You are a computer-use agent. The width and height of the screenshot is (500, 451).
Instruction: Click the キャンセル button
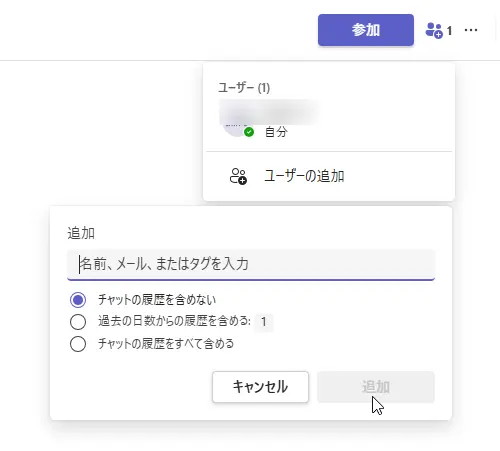[x=260, y=387]
